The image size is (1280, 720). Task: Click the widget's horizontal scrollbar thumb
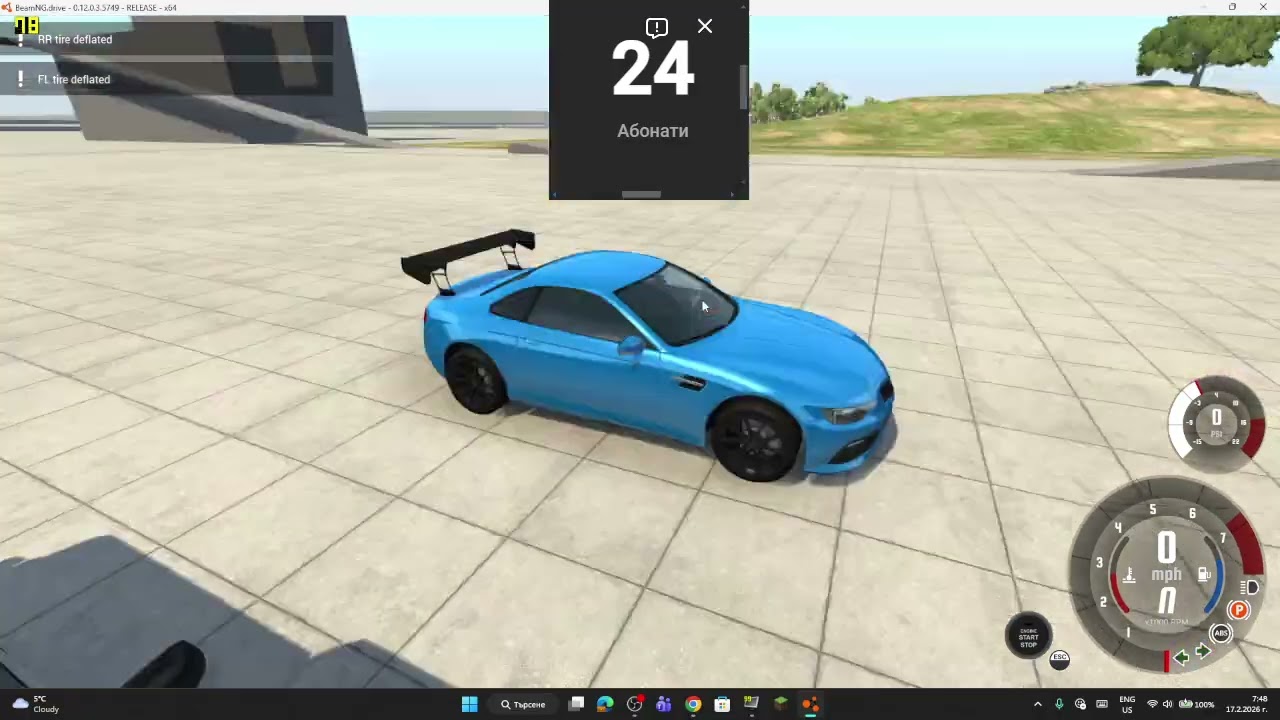tap(641, 194)
